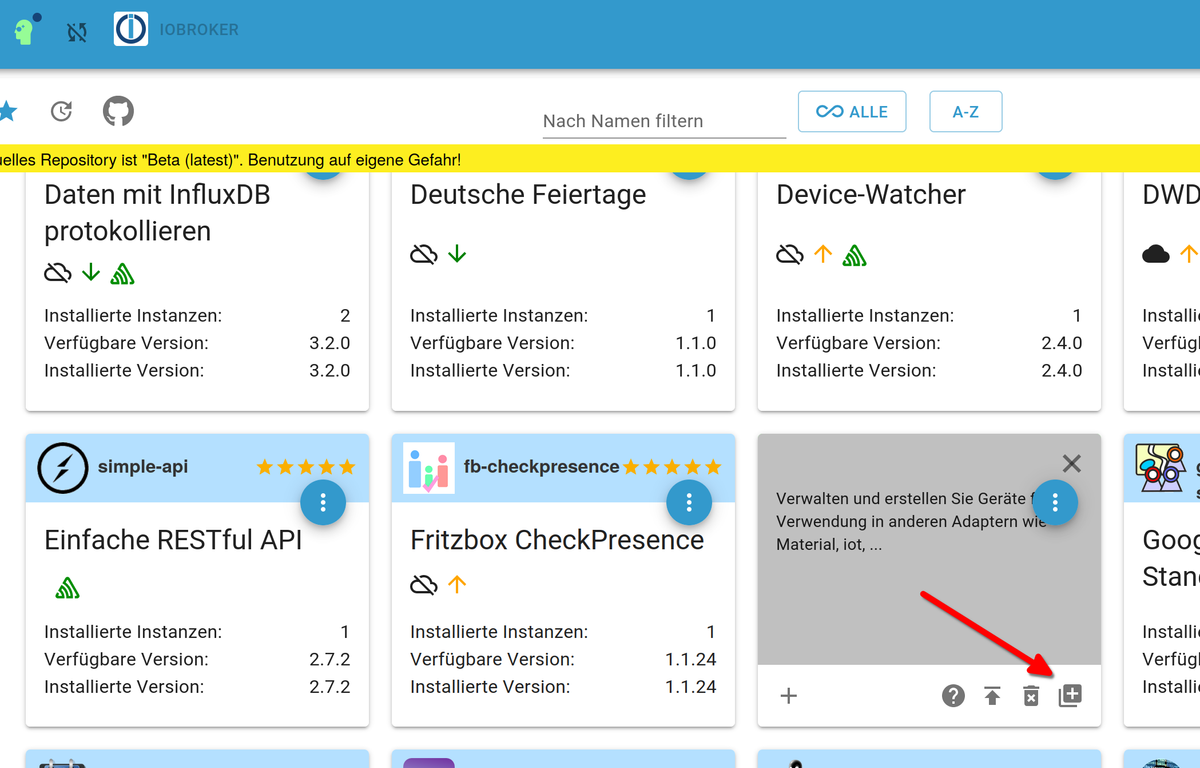Click cloud-off icon on Device-Watcher card
The height and width of the screenshot is (768, 1200).
pos(790,254)
